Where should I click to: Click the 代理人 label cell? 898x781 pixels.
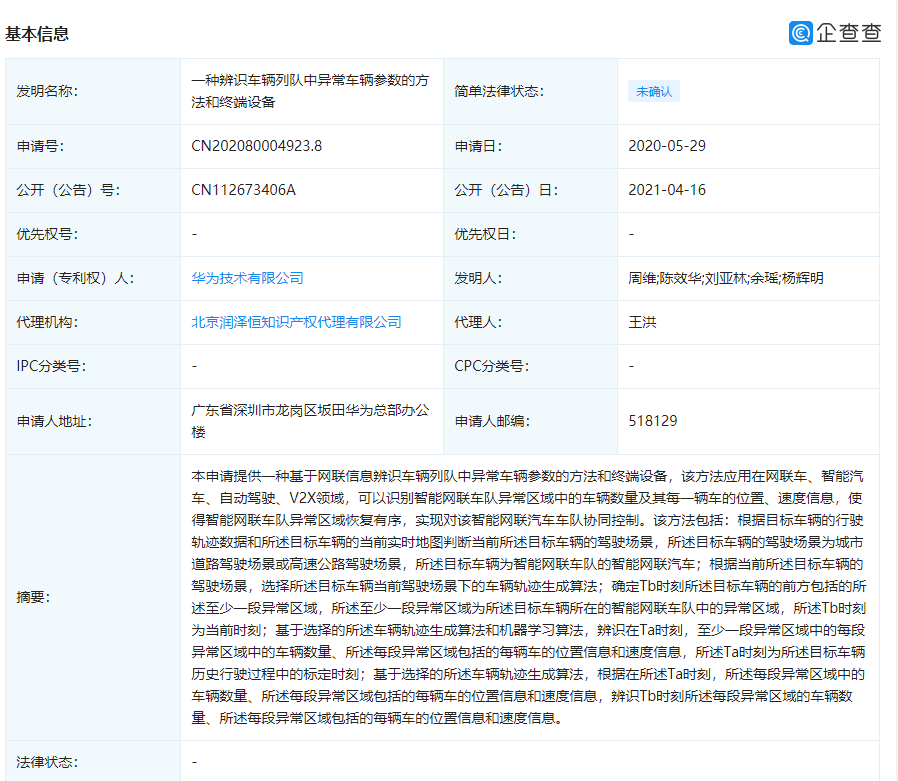530,322
